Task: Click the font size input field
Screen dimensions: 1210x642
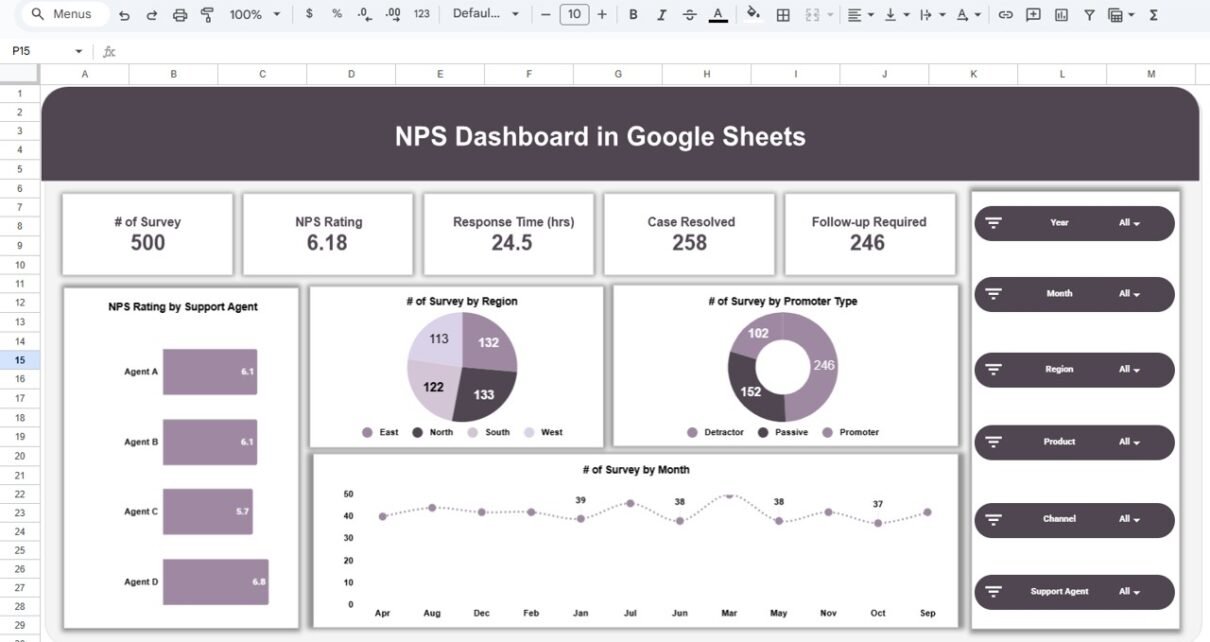Action: tap(574, 15)
